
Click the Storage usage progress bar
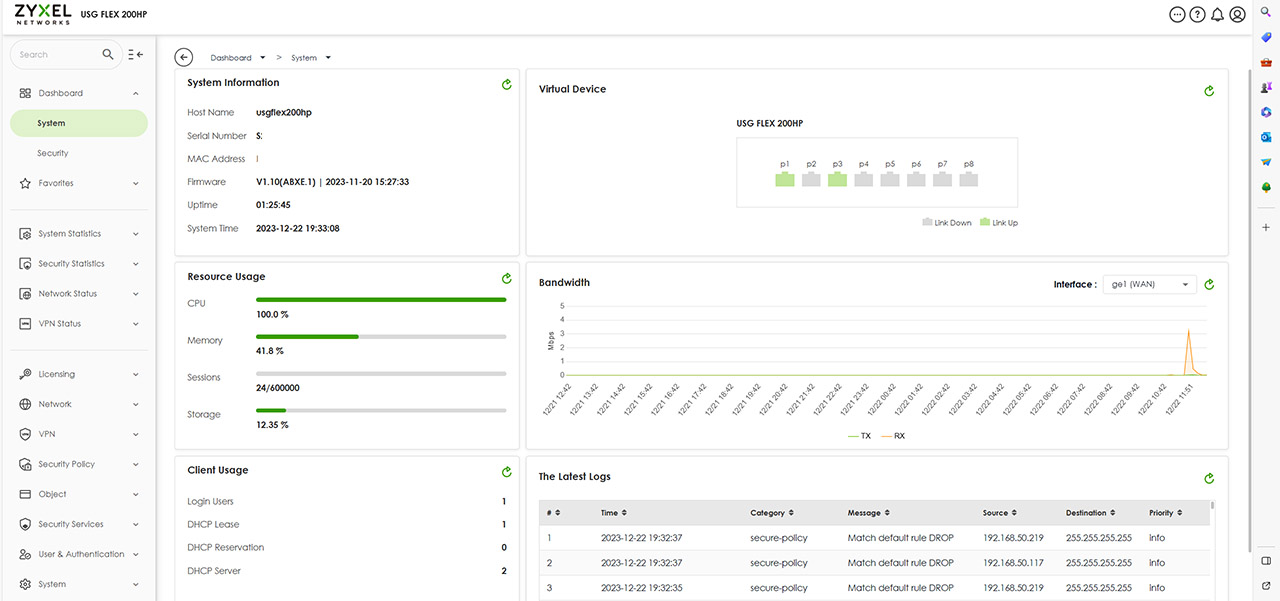381,410
